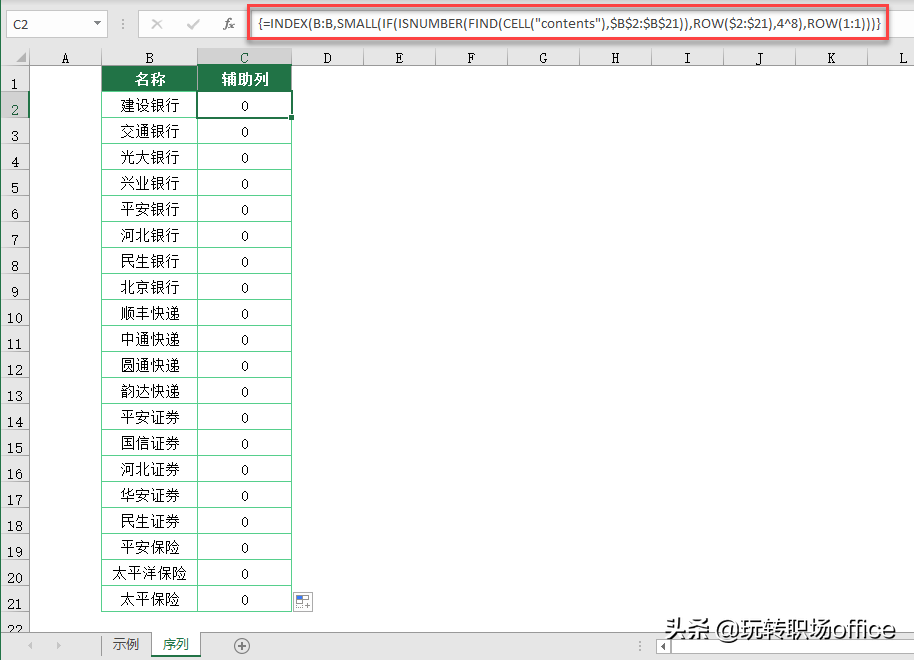This screenshot has height=660, width=914.
Task: Click cell containing 太平保险
Action: coord(150,599)
